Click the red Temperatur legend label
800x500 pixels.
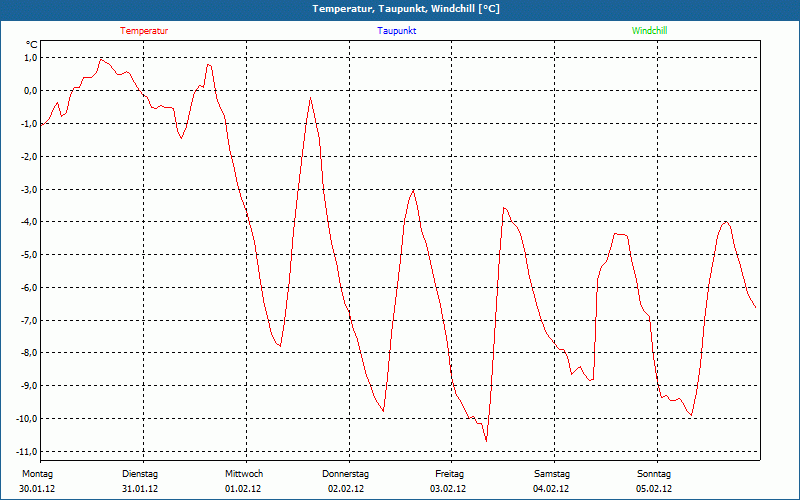click(x=144, y=31)
